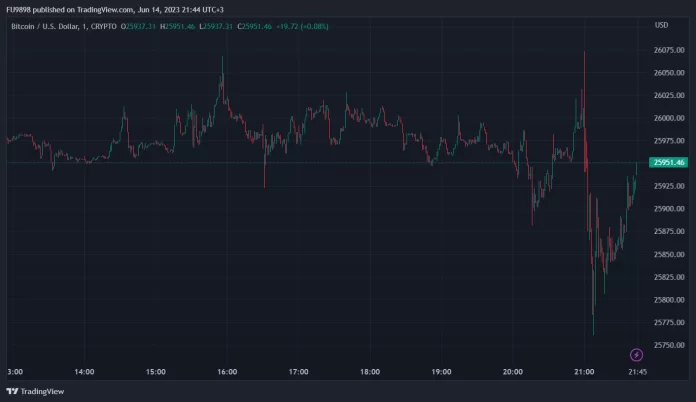Viewport: 696px width, 402px height.
Task: Click the close value C25951.46 in legend
Action: click(x=256, y=25)
